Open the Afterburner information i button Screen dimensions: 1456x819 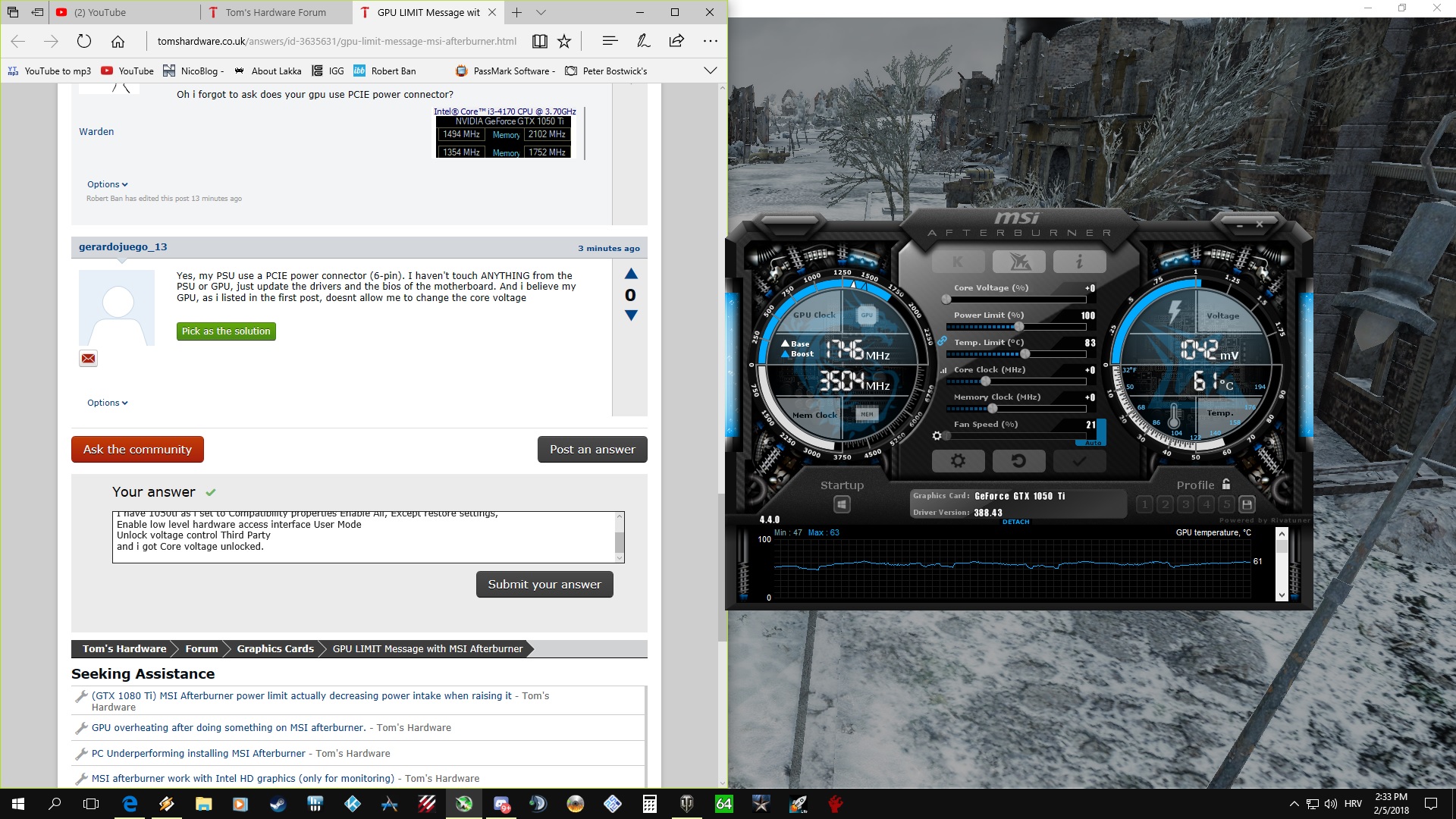pos(1079,262)
